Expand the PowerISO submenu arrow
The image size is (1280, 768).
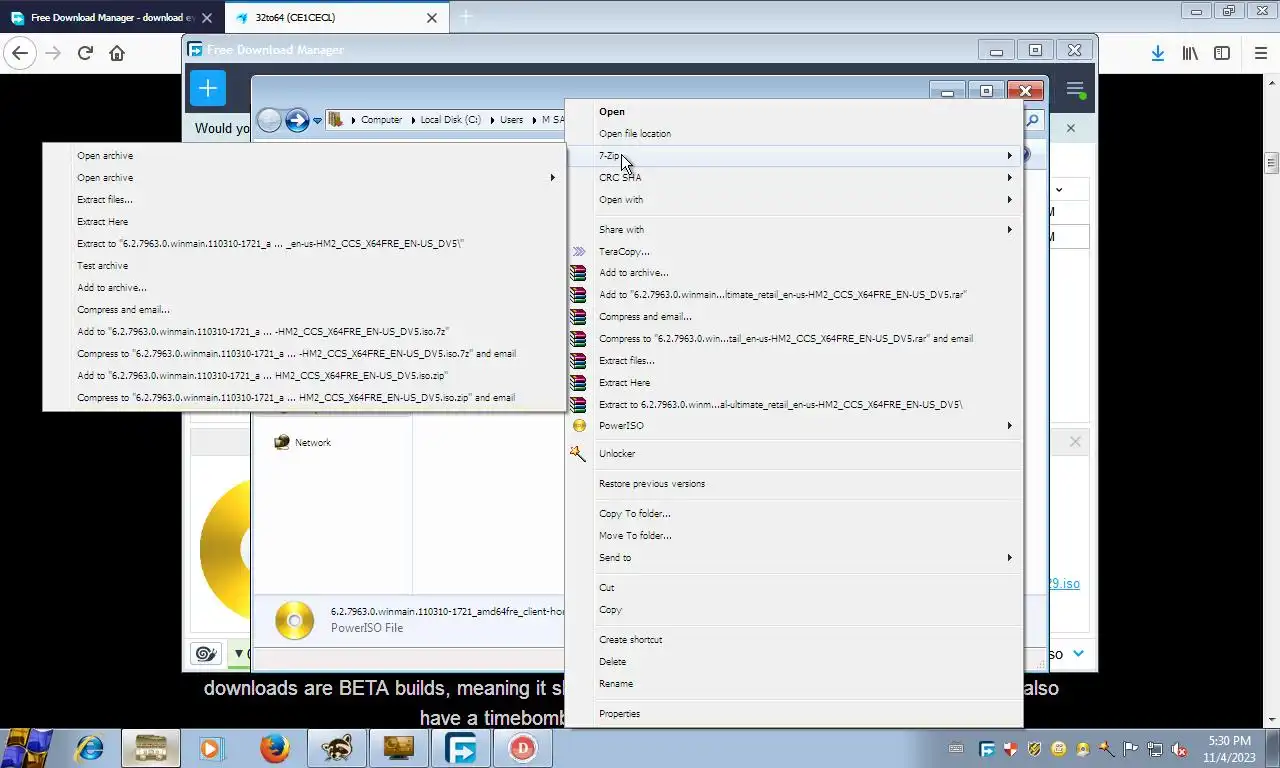1009,425
